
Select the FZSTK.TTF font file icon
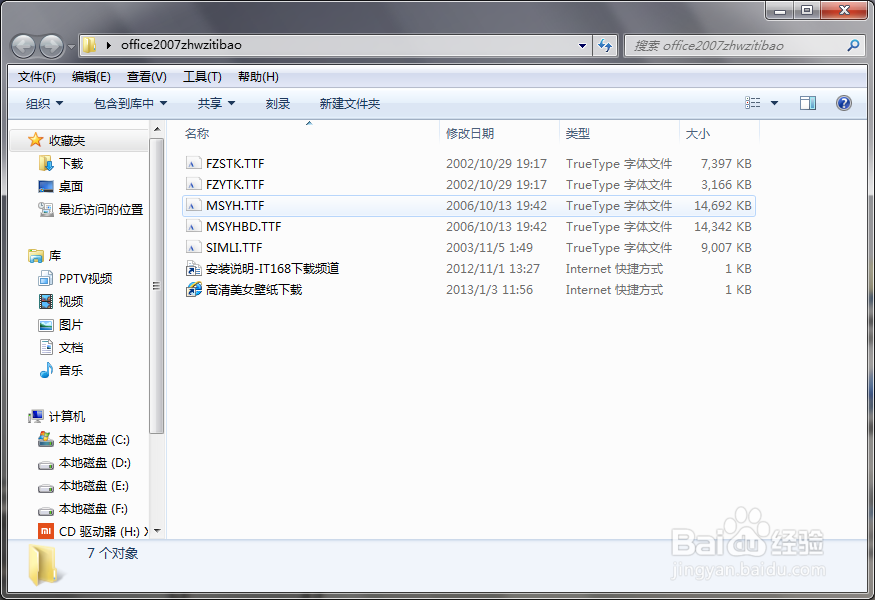point(193,164)
